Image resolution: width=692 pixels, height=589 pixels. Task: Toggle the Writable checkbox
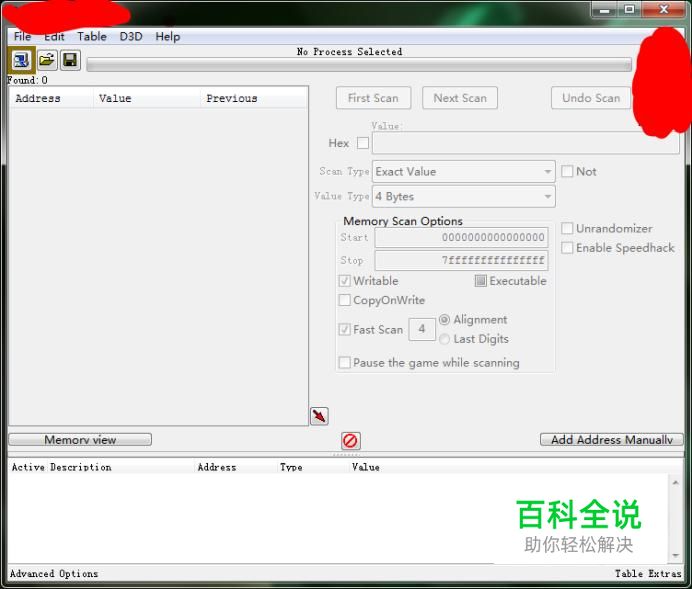pos(345,281)
